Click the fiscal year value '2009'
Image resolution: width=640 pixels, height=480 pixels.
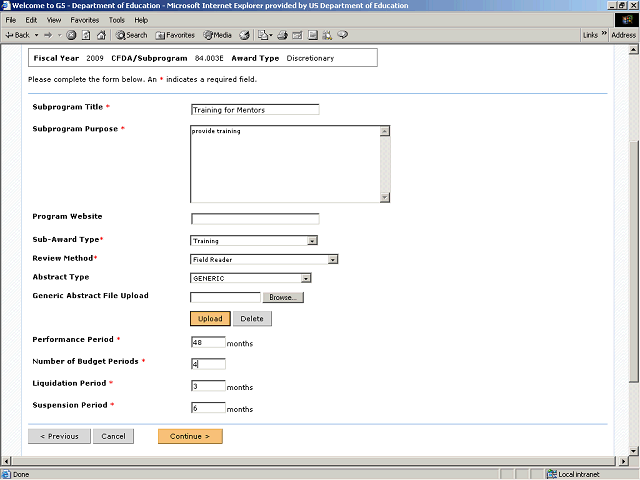[95, 58]
